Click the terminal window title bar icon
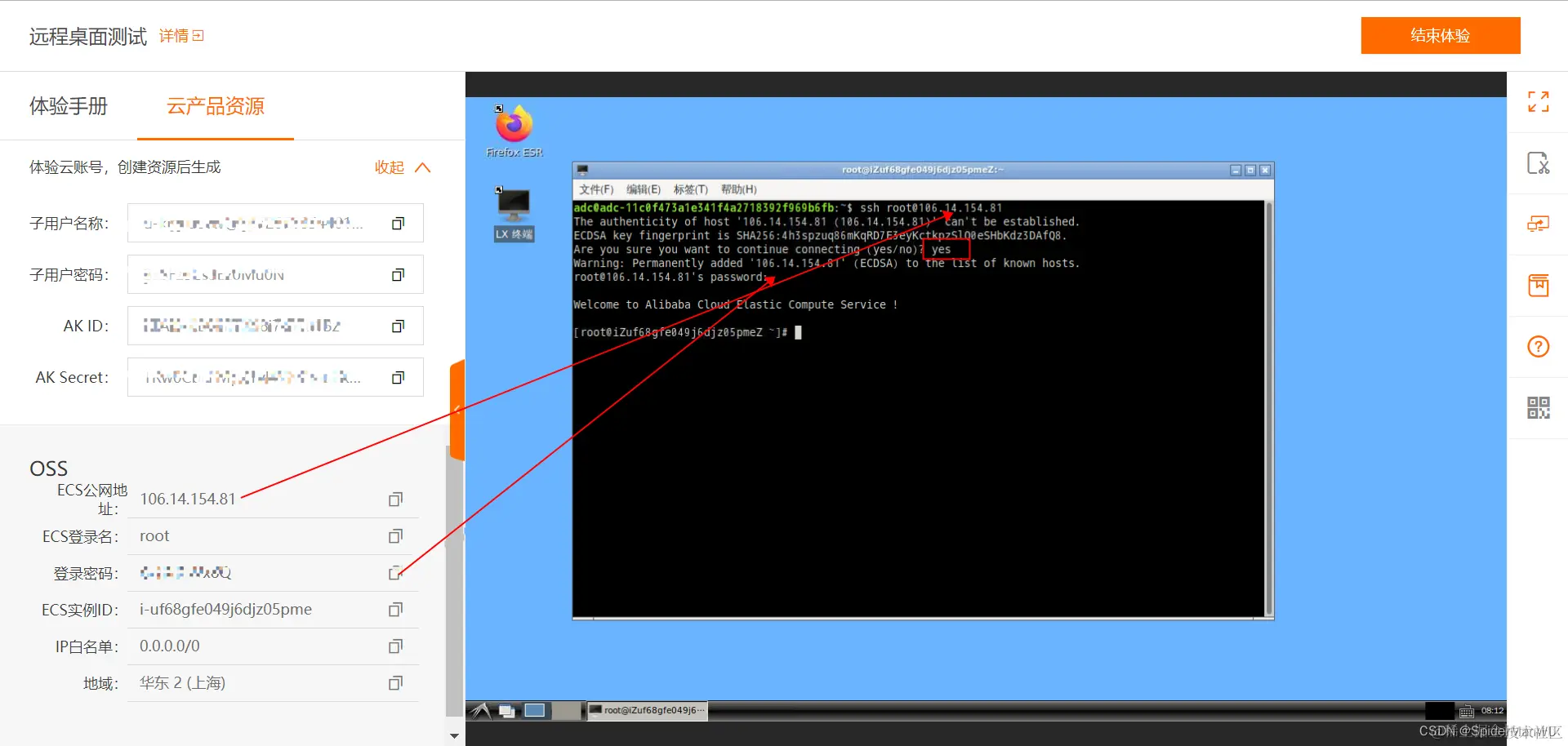The image size is (1568, 746). coord(582,170)
